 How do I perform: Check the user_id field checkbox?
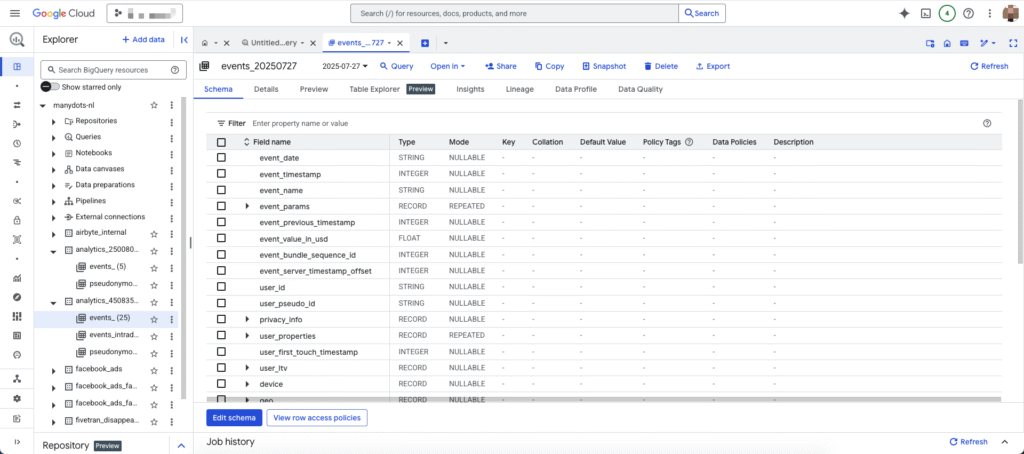tap(221, 287)
